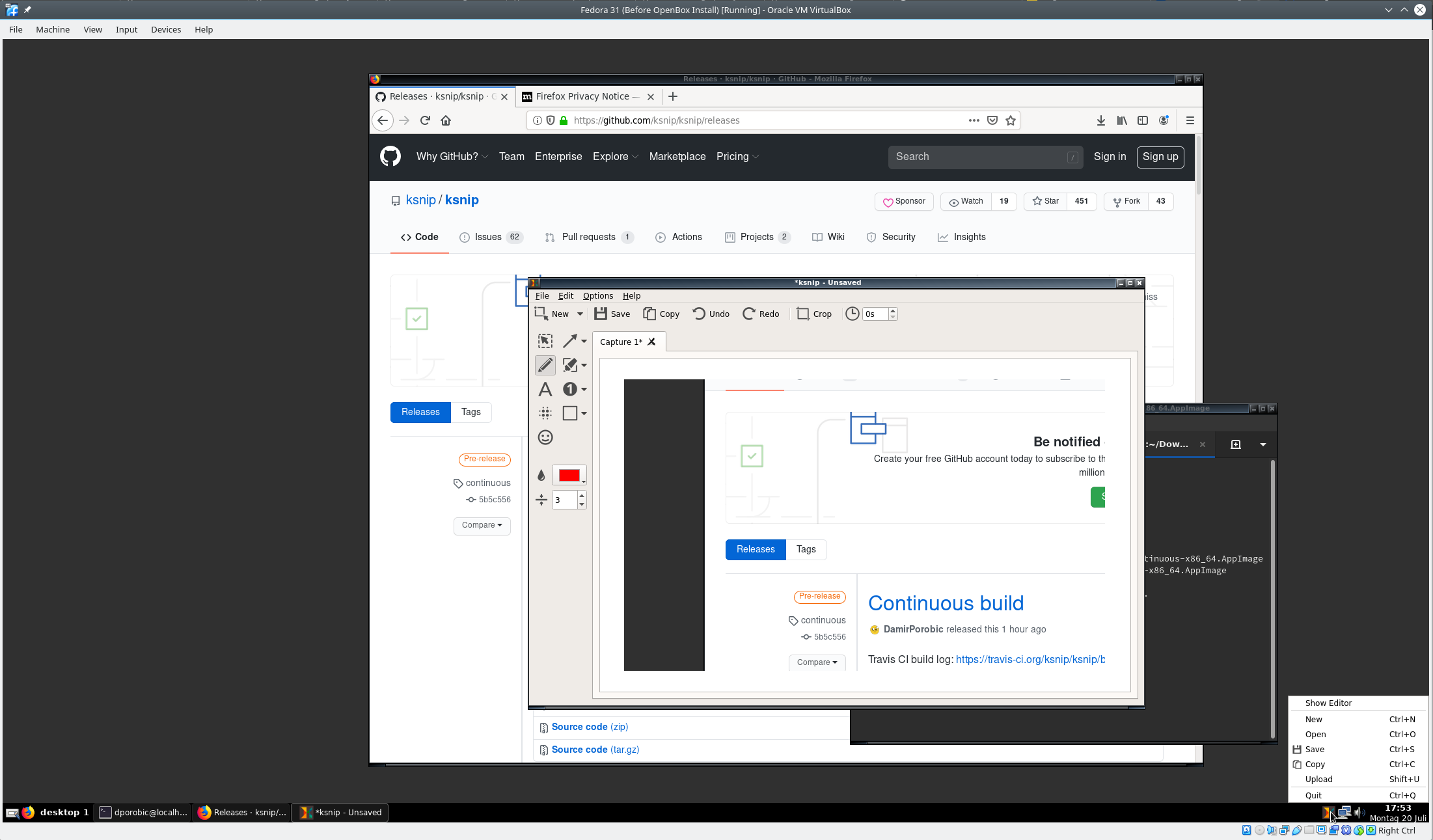Select the Sticker smiley tool
1433x840 pixels.
pos(545,437)
